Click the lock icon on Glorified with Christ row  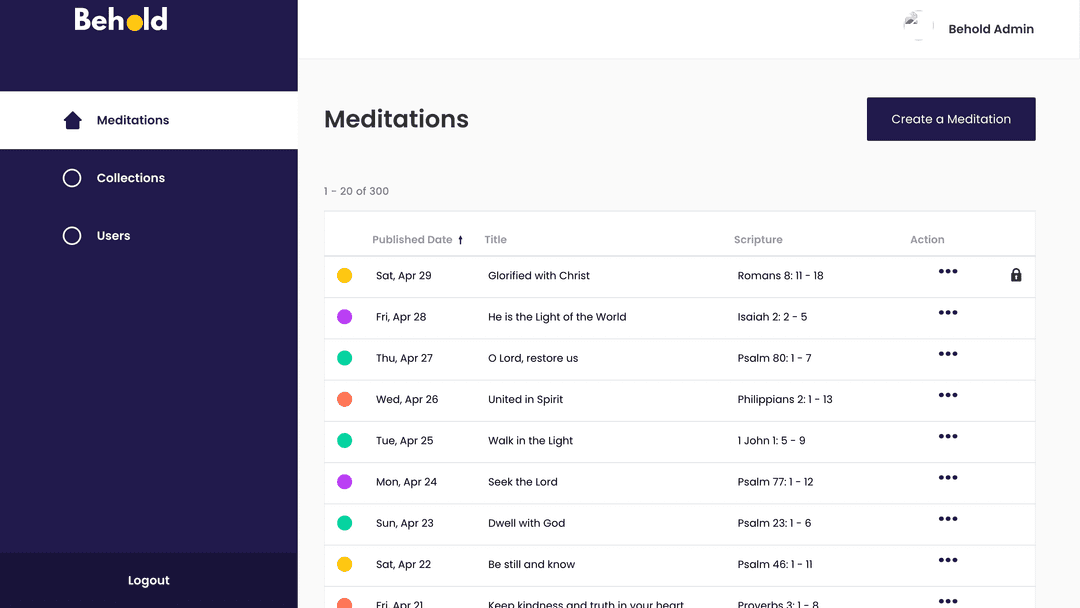(1016, 275)
